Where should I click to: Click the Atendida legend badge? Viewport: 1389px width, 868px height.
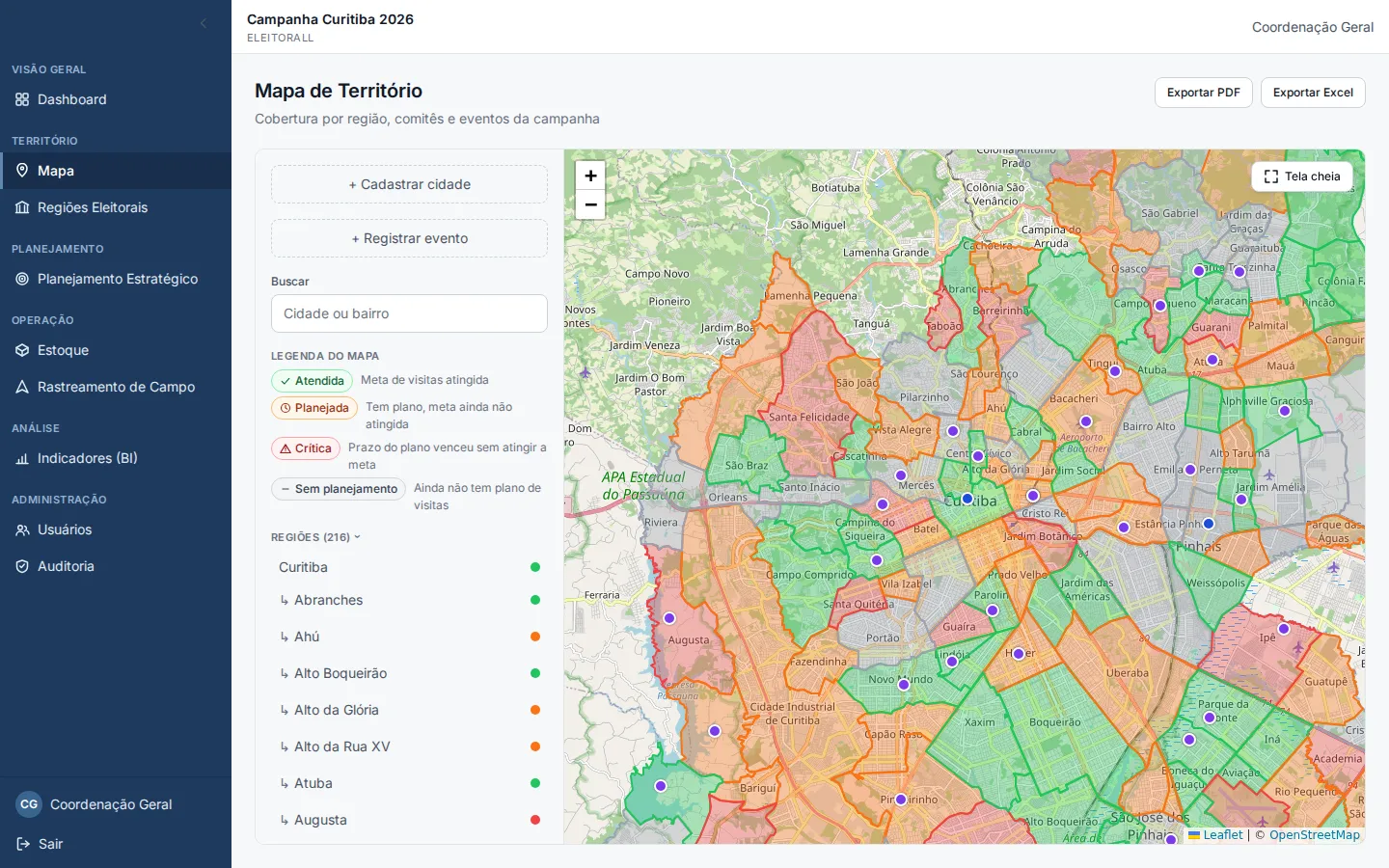[313, 381]
